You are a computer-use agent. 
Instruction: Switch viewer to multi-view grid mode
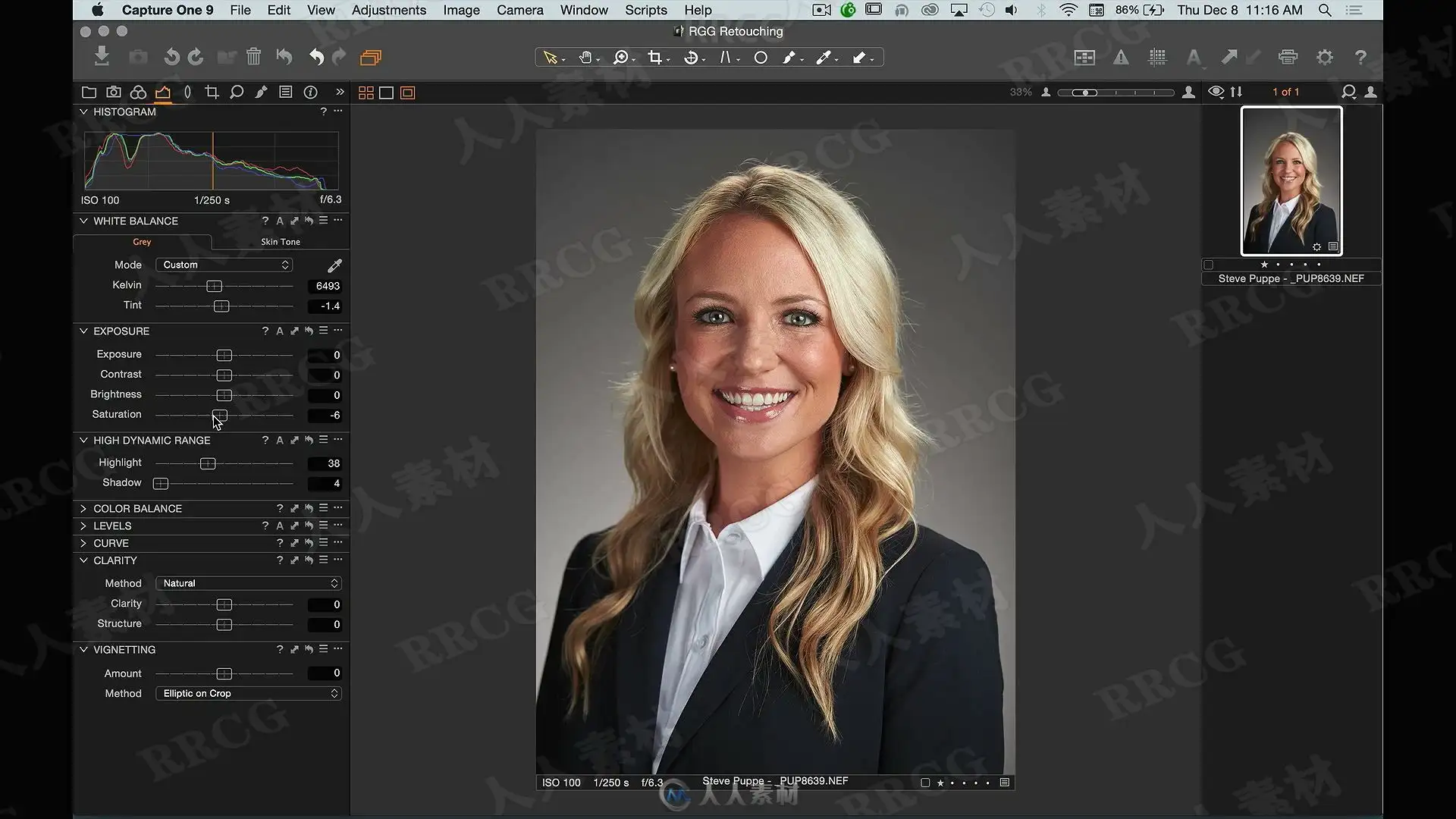pyautogui.click(x=366, y=93)
